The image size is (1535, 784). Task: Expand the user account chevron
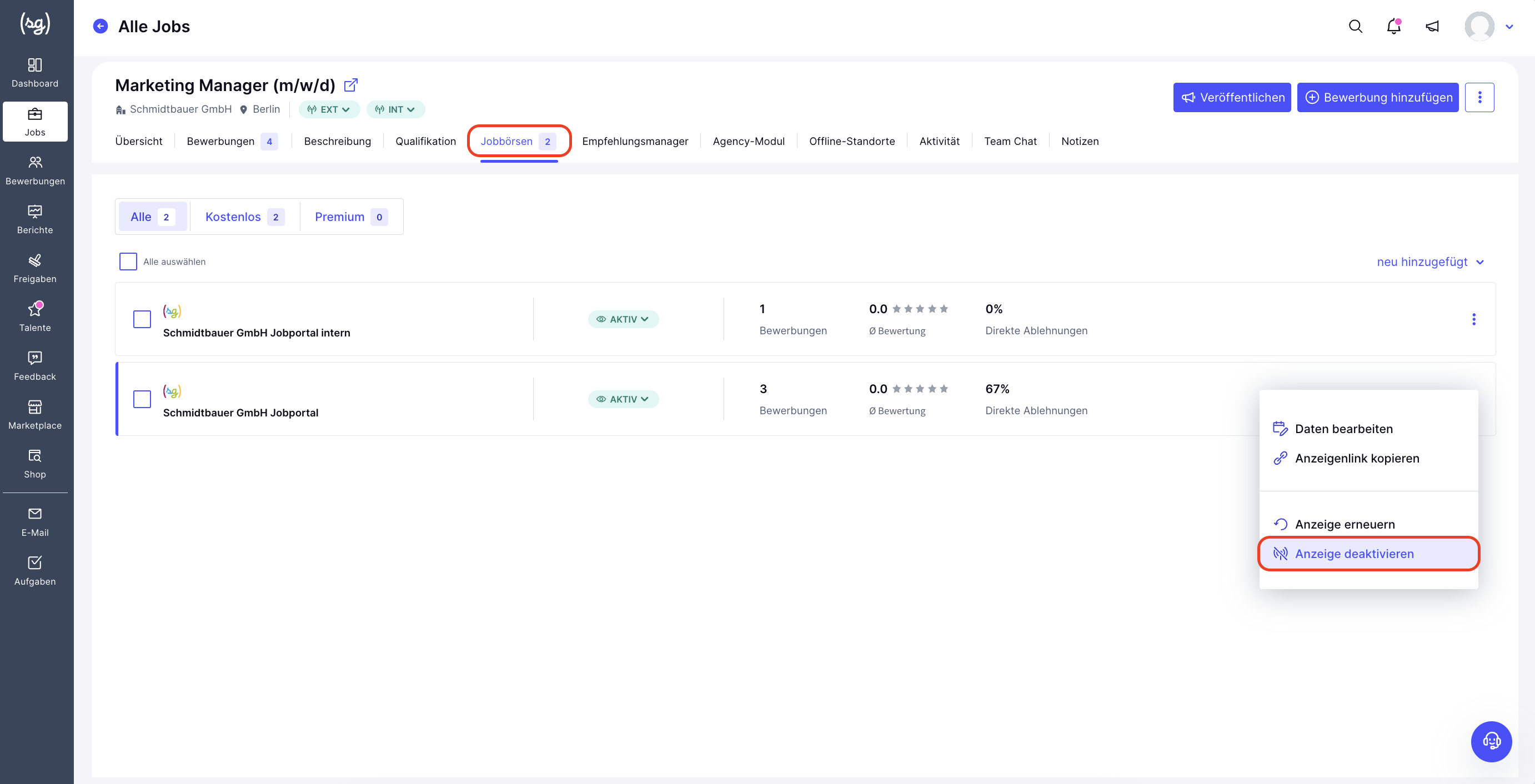(x=1509, y=26)
